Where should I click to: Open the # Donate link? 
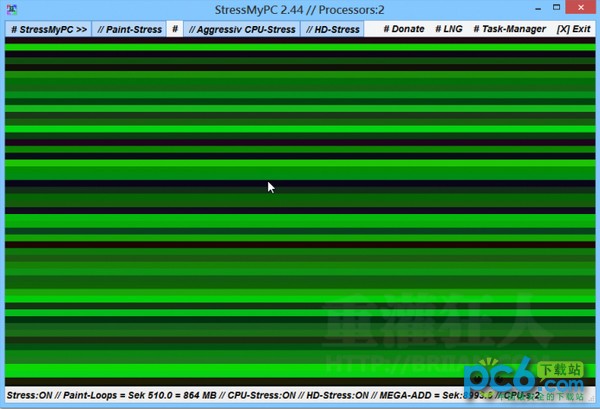(x=404, y=30)
